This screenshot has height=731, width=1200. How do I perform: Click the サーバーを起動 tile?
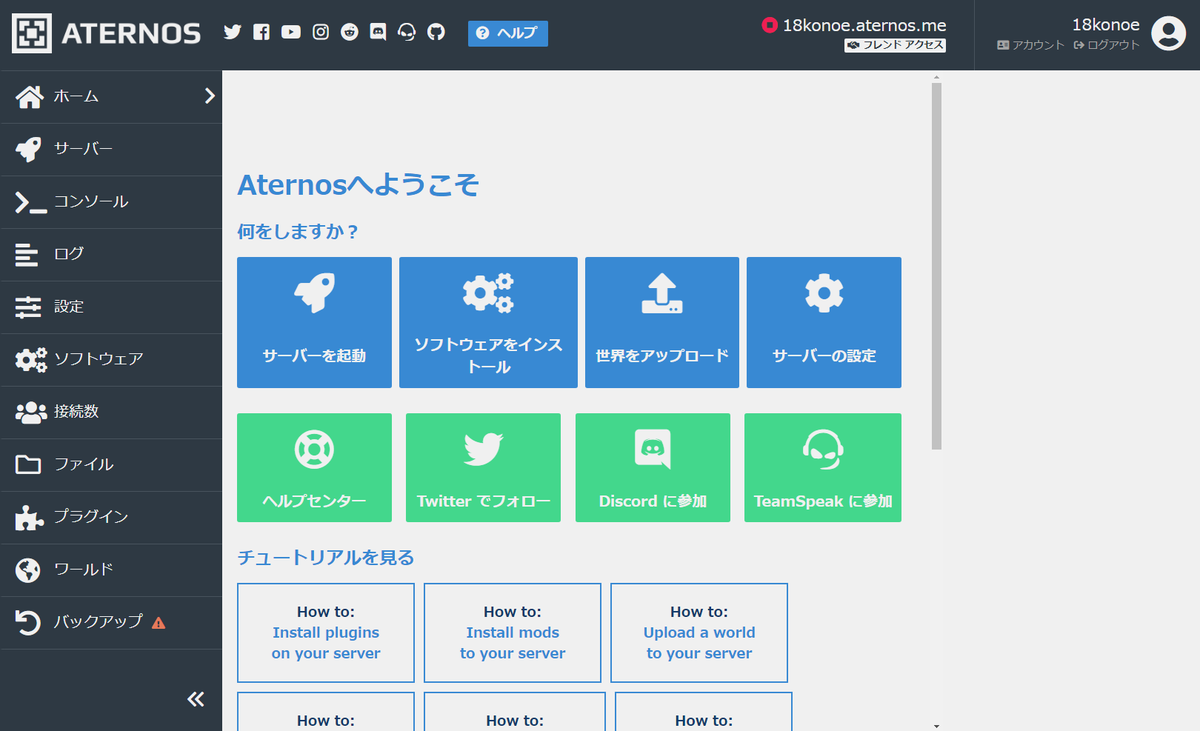(314, 322)
